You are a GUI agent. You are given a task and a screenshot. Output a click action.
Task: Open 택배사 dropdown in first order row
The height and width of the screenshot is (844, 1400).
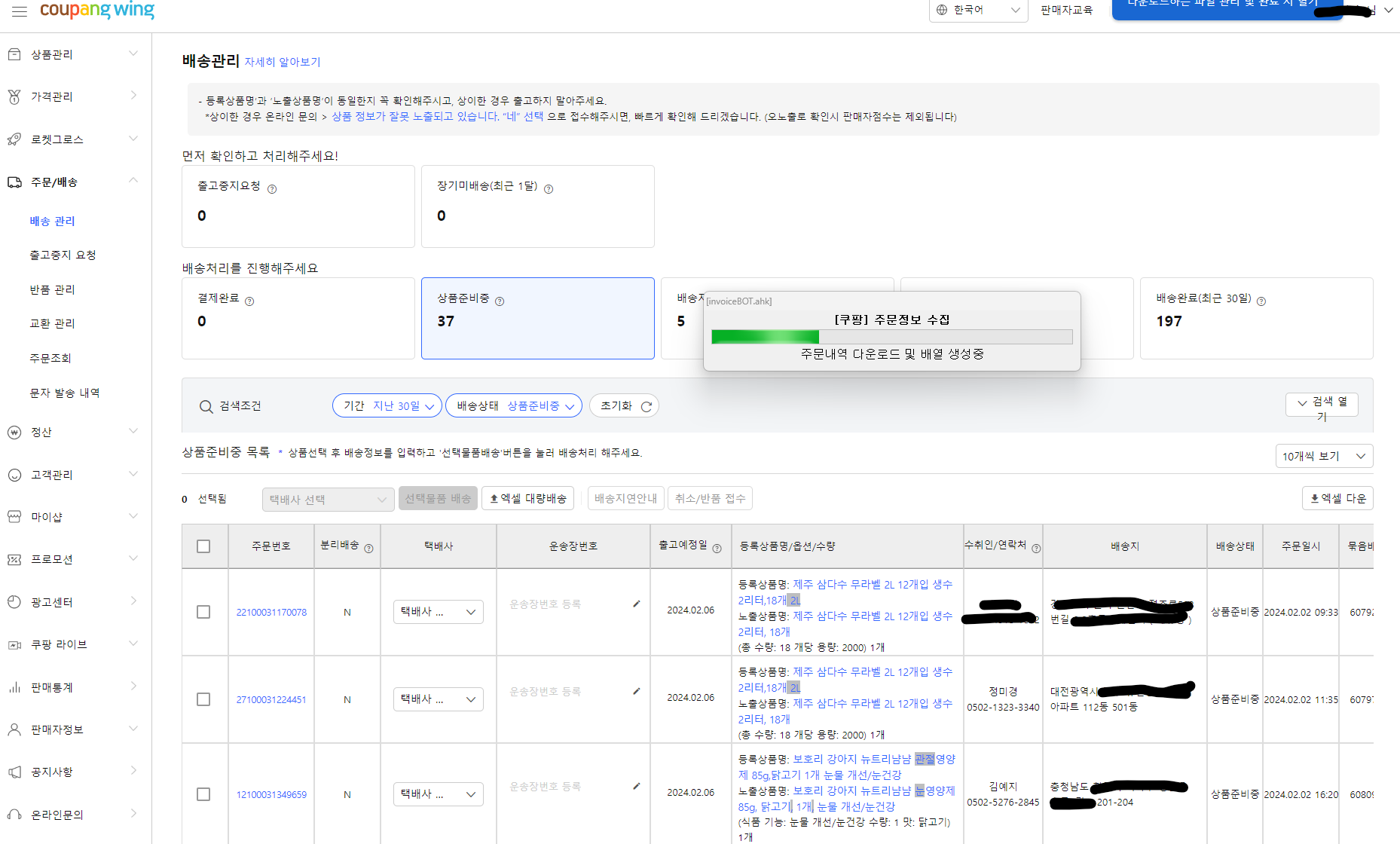[438, 612]
